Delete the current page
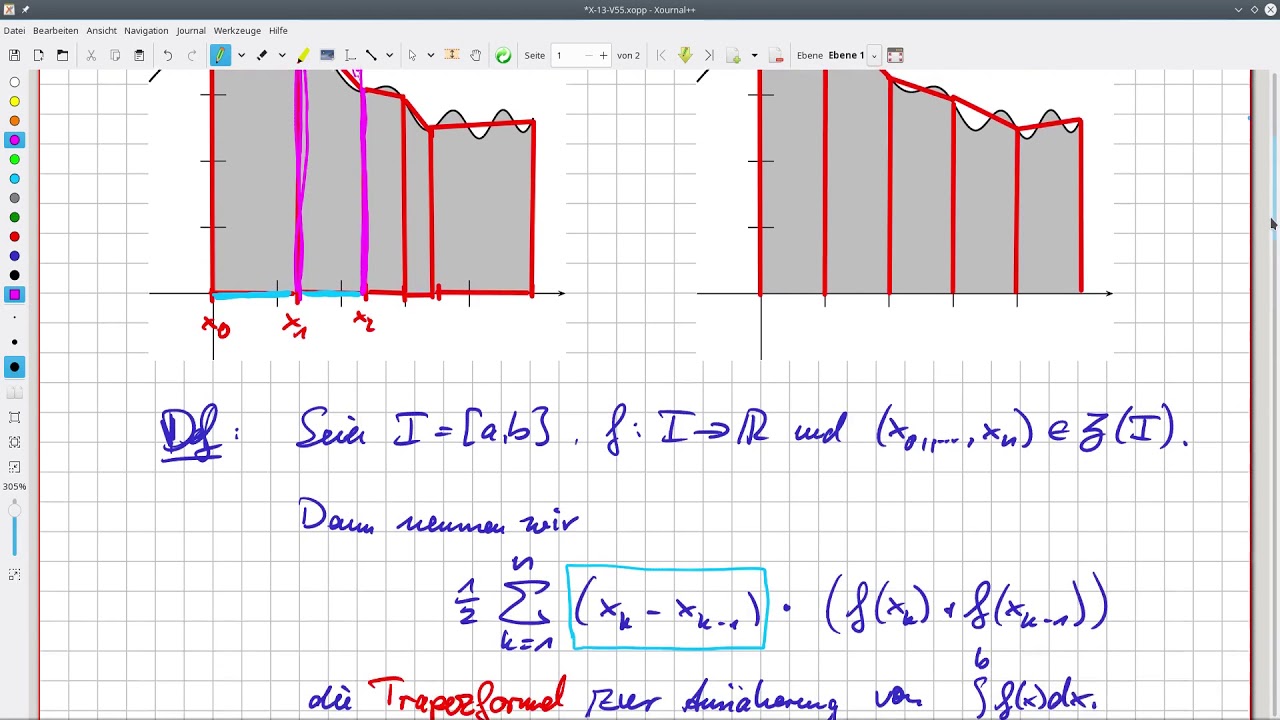This screenshot has height=720, width=1280. [x=776, y=56]
